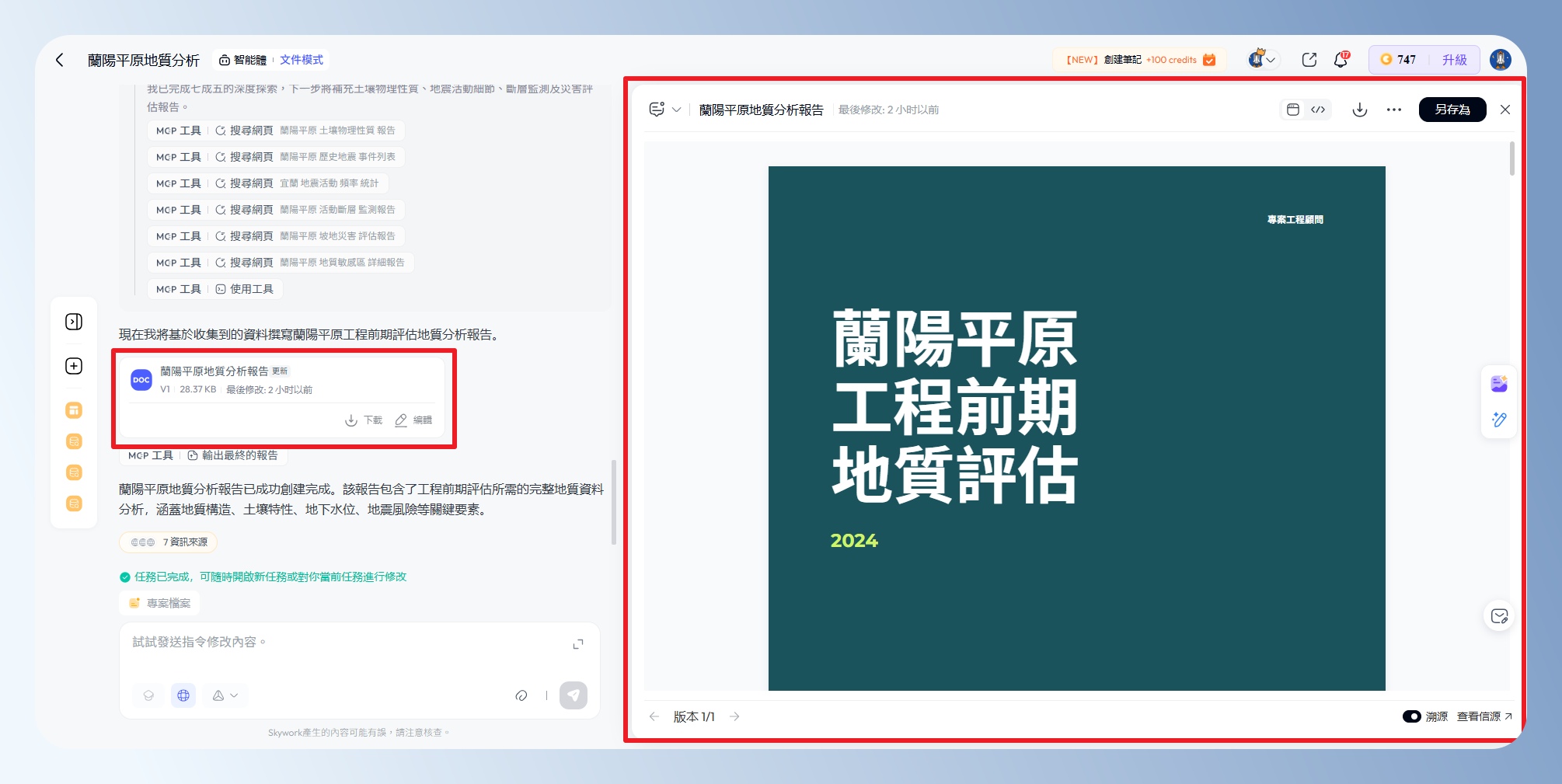1562x784 pixels.
Task: Click the share icon in top bar
Action: point(1309,60)
